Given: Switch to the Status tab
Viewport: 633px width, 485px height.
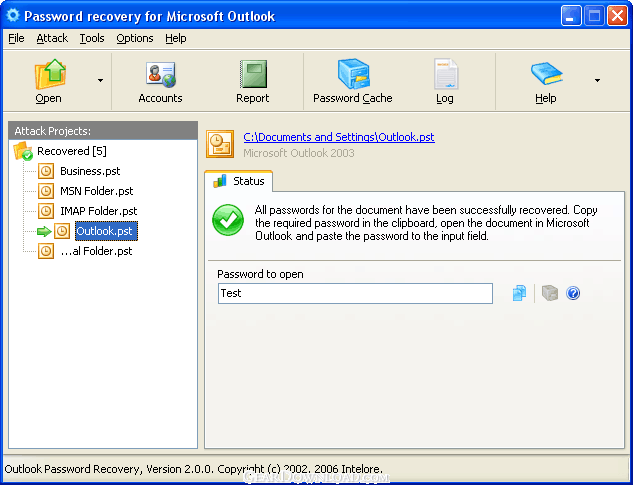Looking at the screenshot, I should (x=239, y=181).
